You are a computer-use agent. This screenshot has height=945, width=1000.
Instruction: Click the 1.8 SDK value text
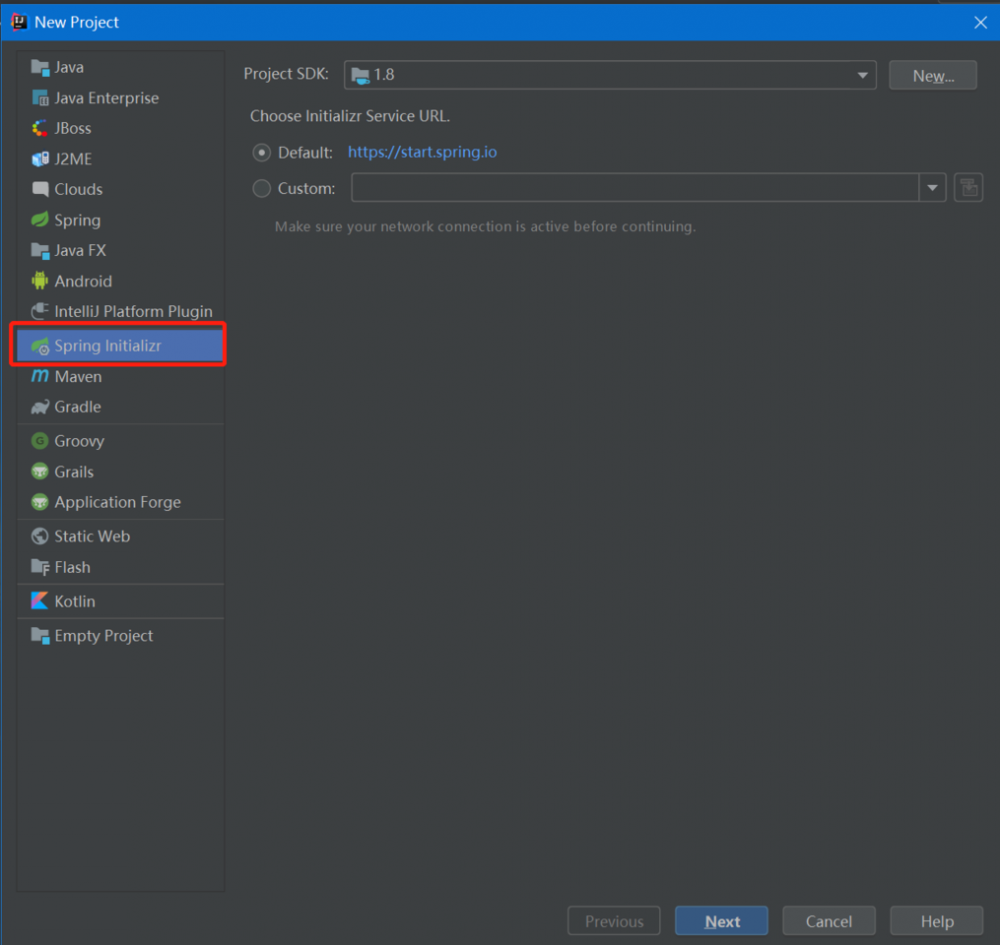click(384, 75)
